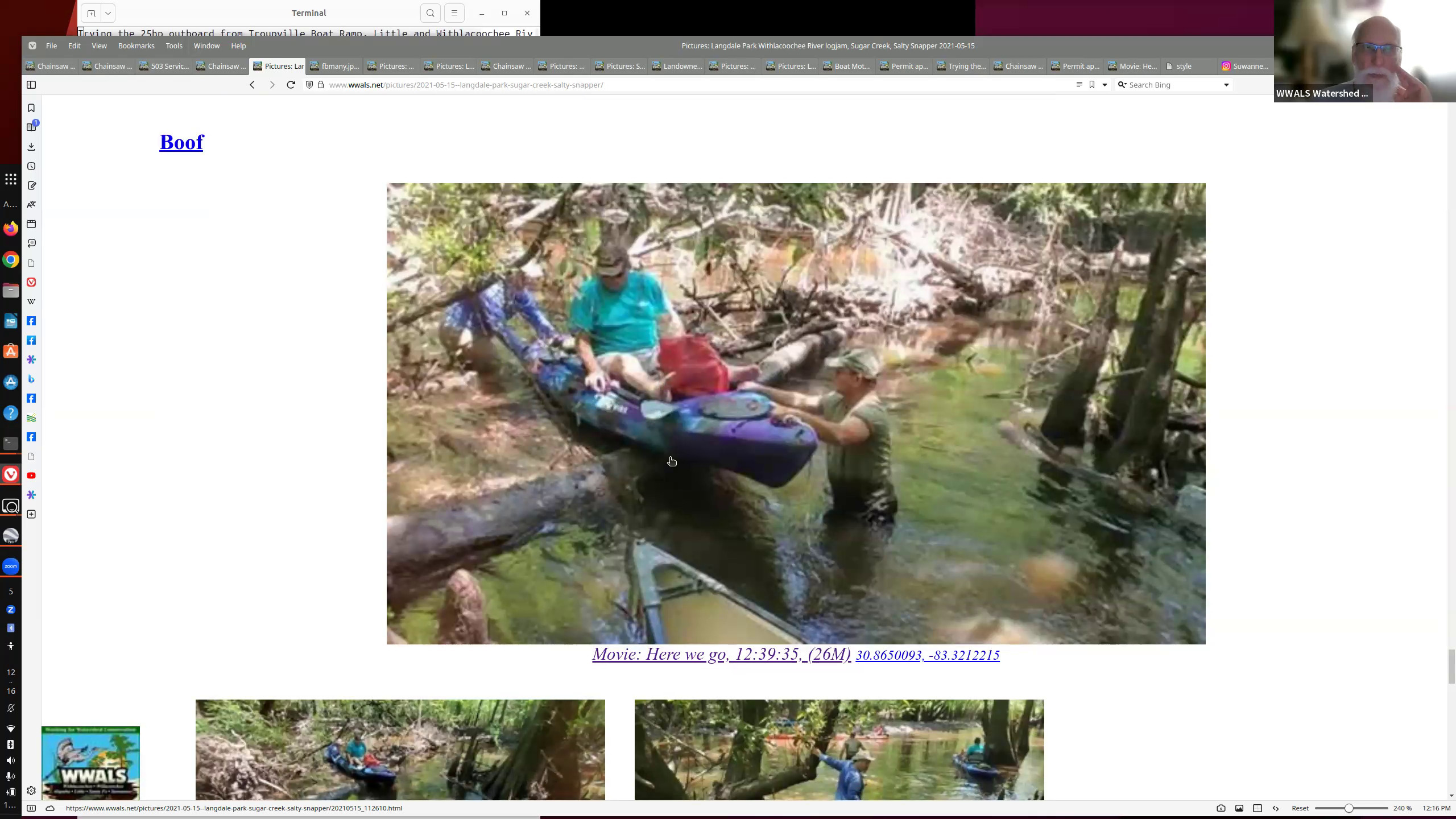The image size is (1456, 819).
Task: Expand the search history dropdown
Action: click(1226, 85)
